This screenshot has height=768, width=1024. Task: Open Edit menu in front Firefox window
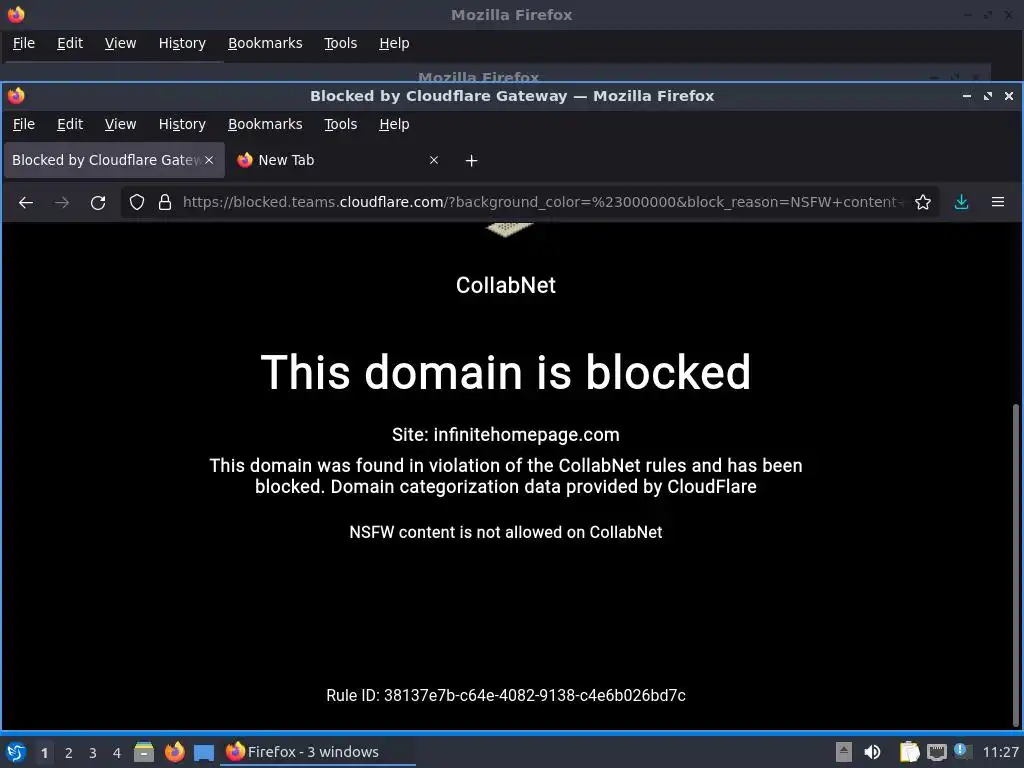[x=70, y=124]
